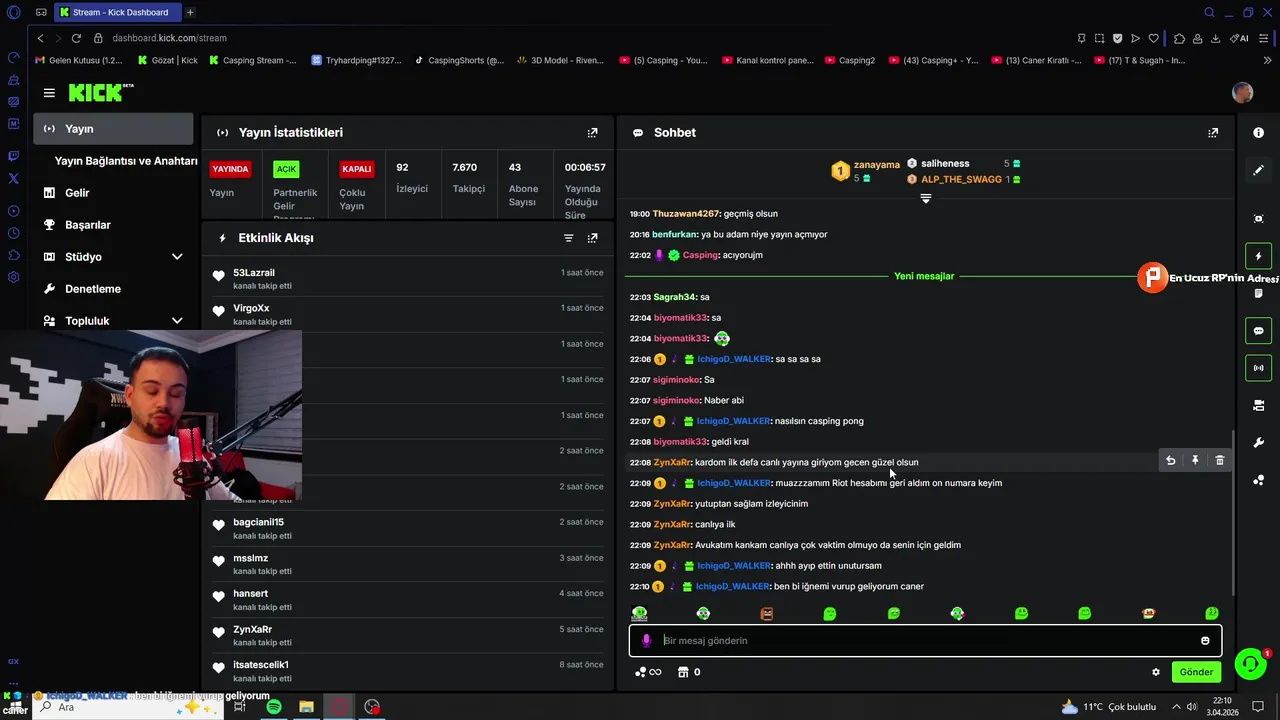Click the Opera heart bookmark icon

pyautogui.click(x=1153, y=38)
